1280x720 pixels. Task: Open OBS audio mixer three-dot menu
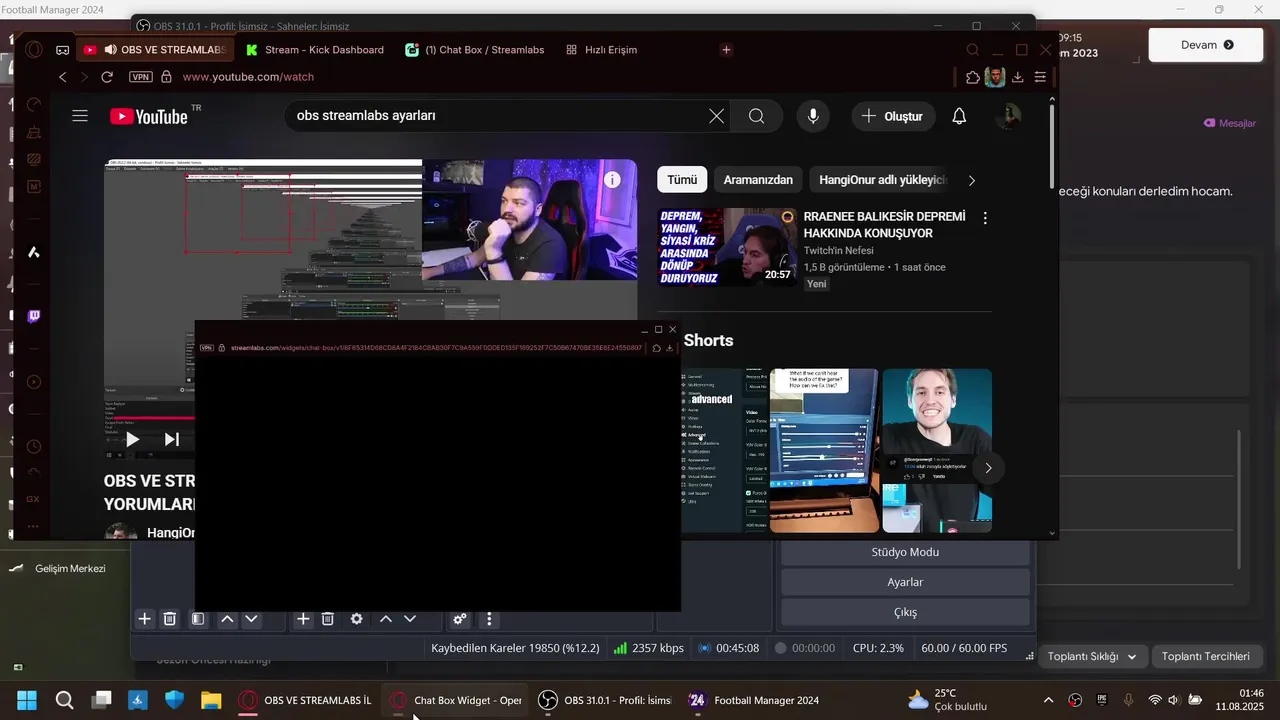click(x=489, y=619)
